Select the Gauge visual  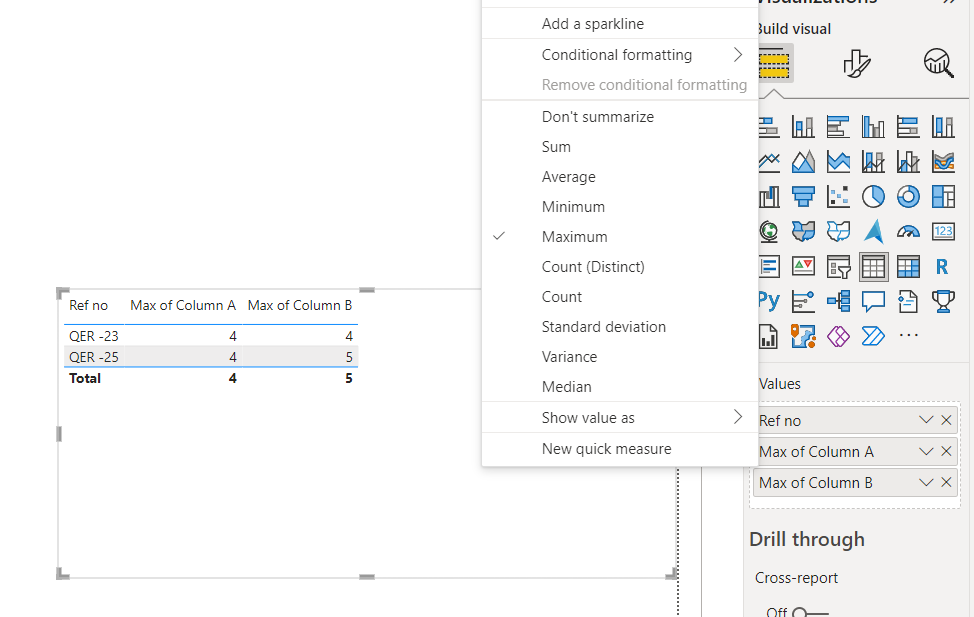click(x=908, y=232)
